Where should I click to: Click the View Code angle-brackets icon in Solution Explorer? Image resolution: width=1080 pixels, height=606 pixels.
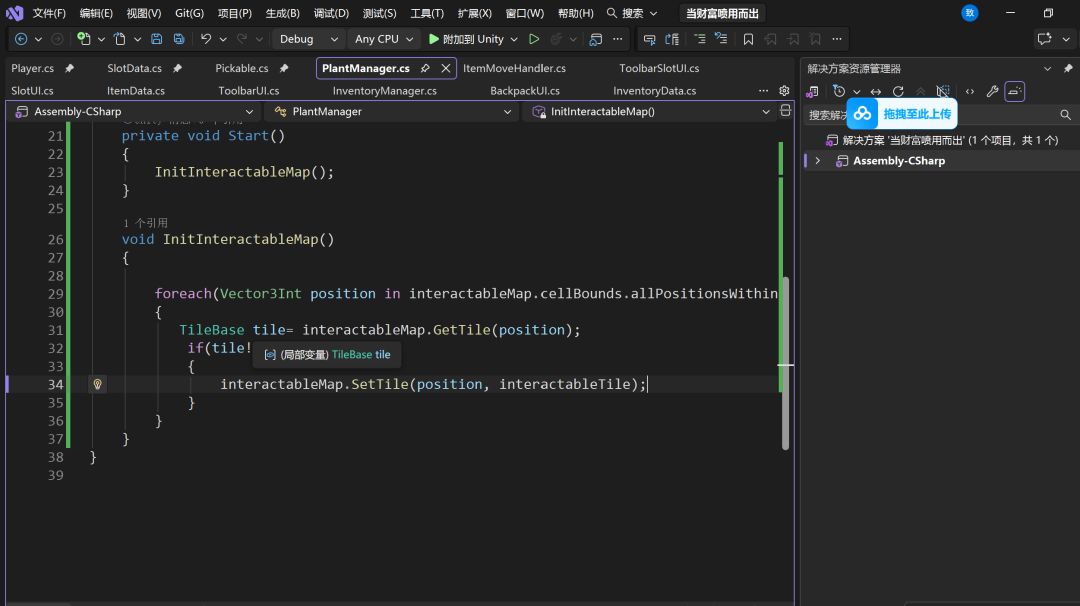(970, 92)
